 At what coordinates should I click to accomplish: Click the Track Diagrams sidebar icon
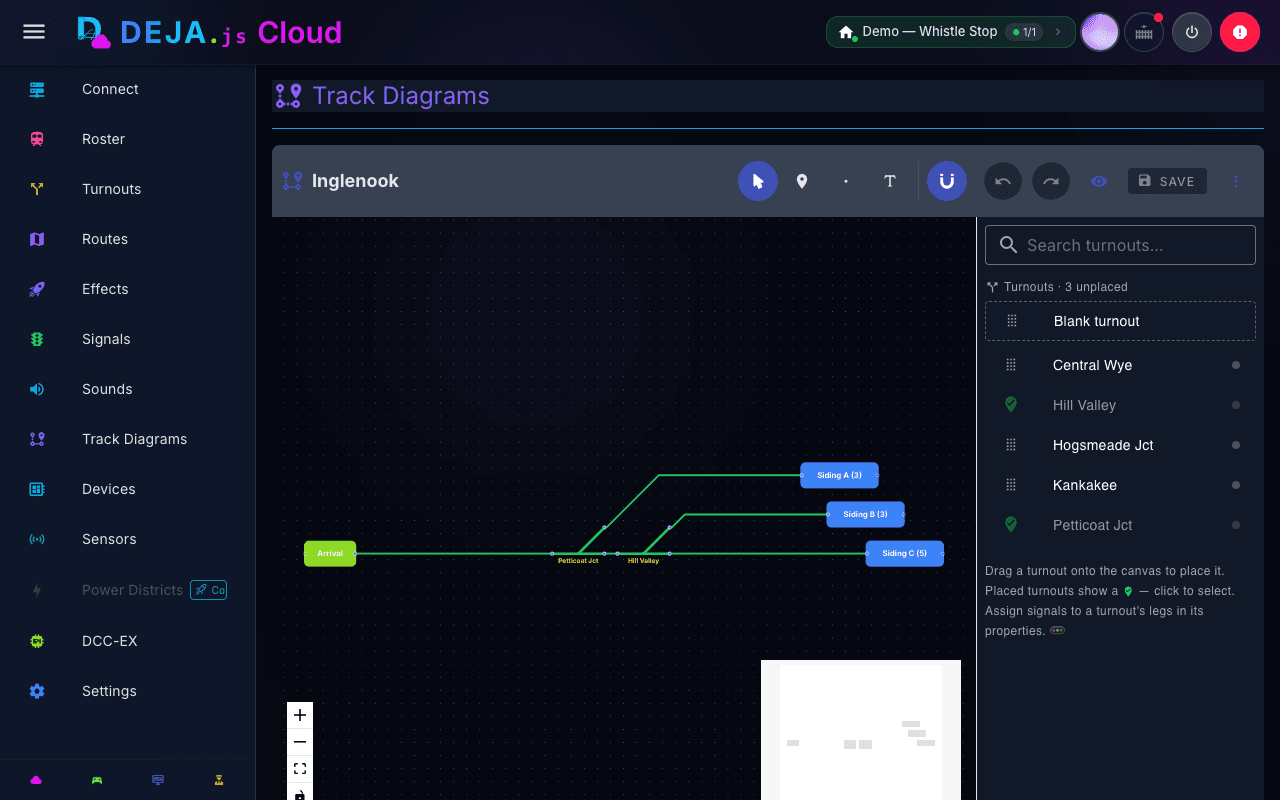click(x=37, y=439)
